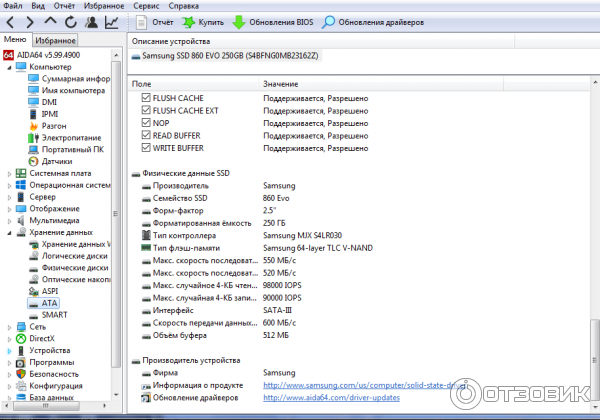Expand the Отображение tree node

click(9, 209)
